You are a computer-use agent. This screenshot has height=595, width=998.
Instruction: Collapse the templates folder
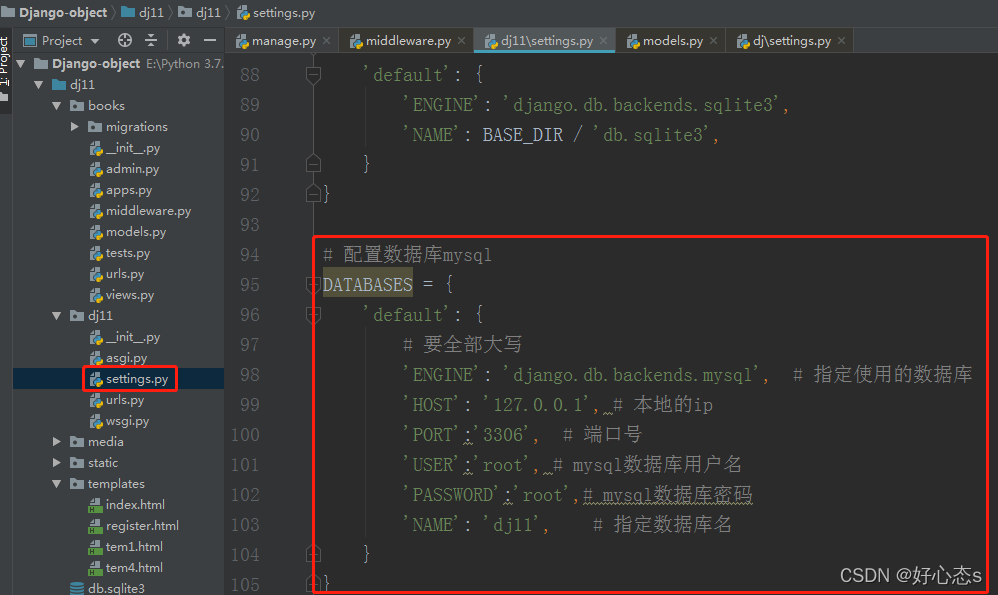56,483
